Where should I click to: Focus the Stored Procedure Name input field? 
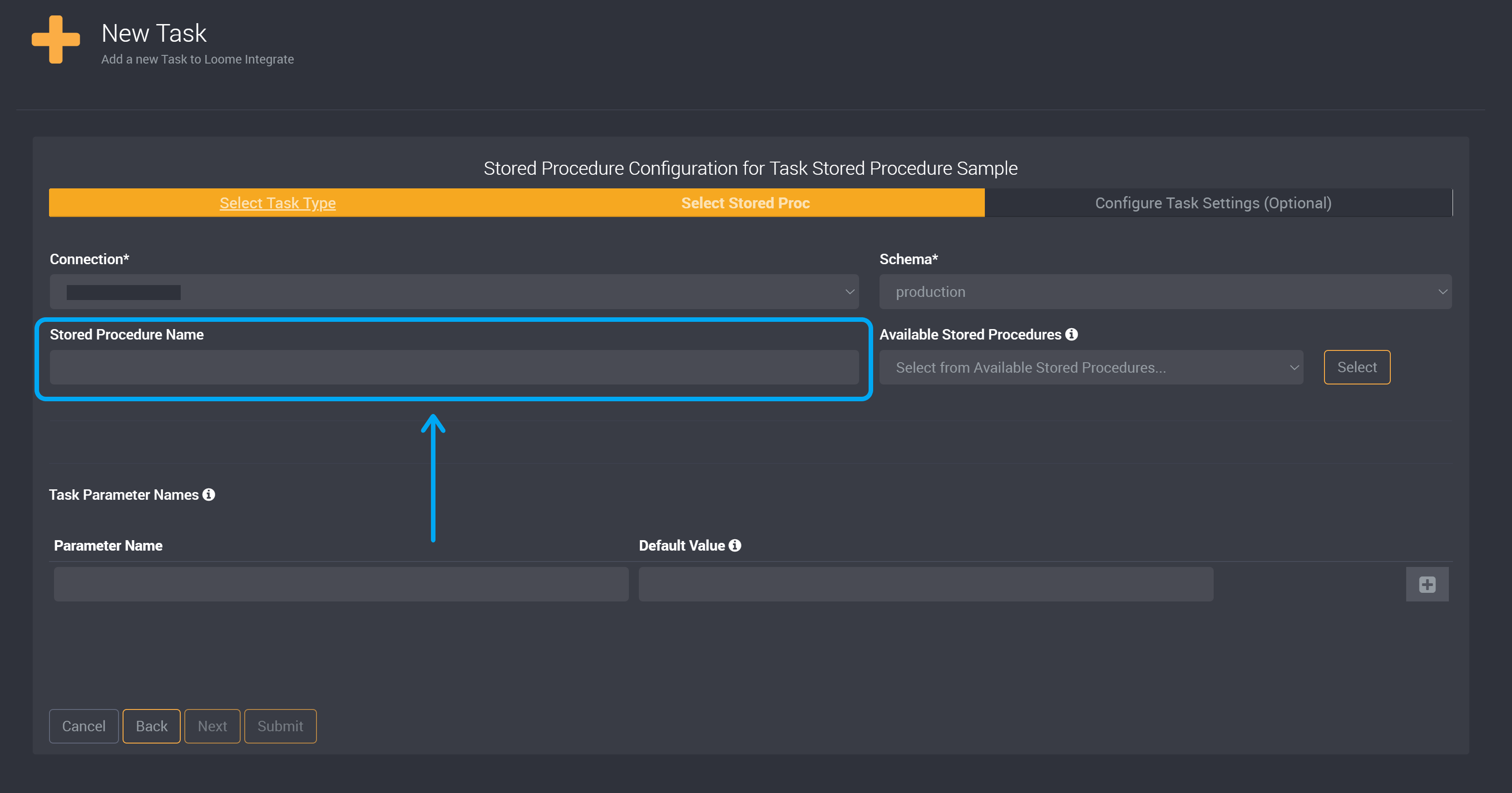click(x=454, y=367)
